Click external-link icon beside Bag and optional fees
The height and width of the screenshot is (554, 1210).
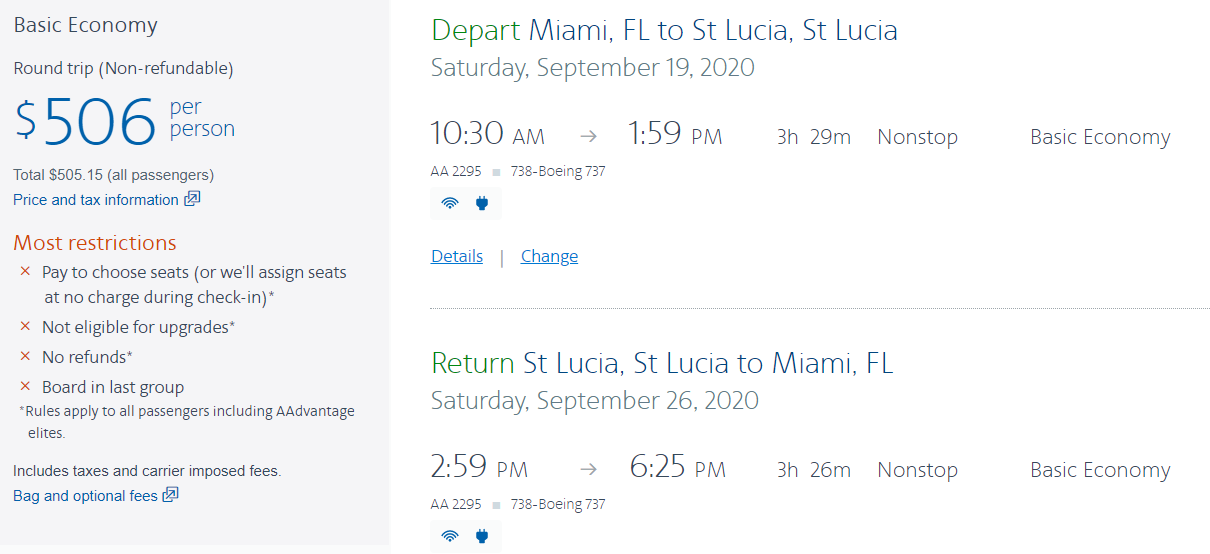tap(171, 495)
